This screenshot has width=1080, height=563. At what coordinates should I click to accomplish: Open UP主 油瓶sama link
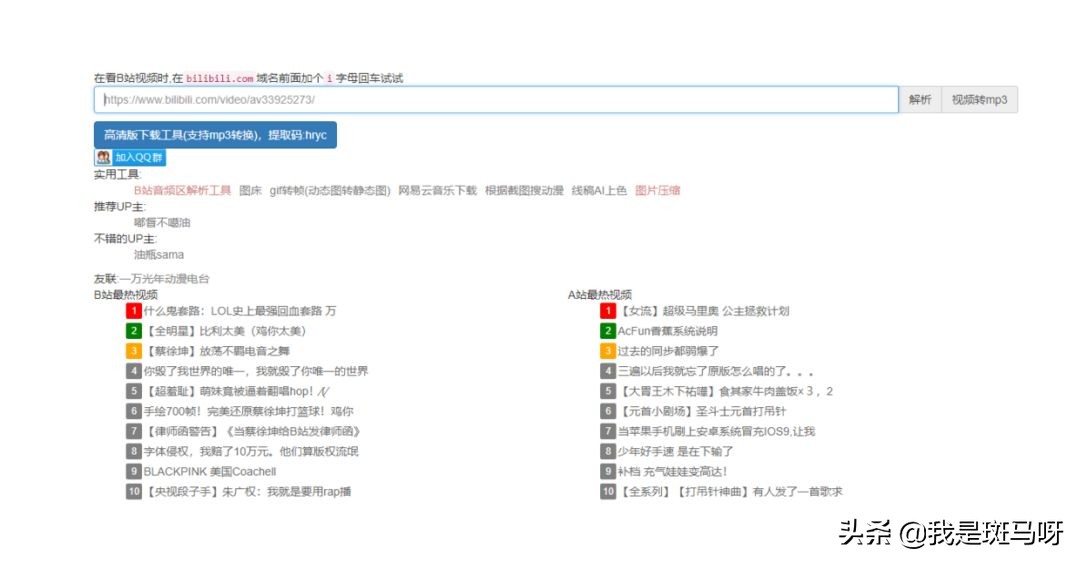click(158, 255)
